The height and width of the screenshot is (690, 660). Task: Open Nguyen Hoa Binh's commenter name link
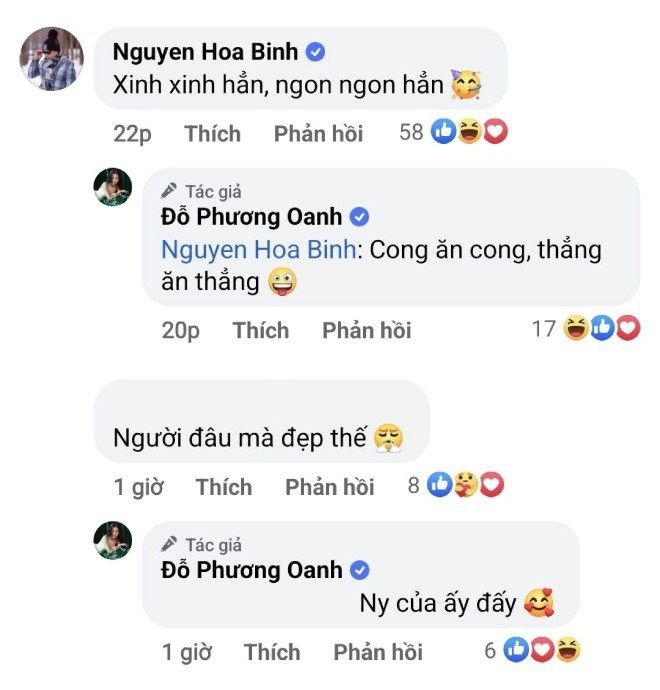(204, 53)
